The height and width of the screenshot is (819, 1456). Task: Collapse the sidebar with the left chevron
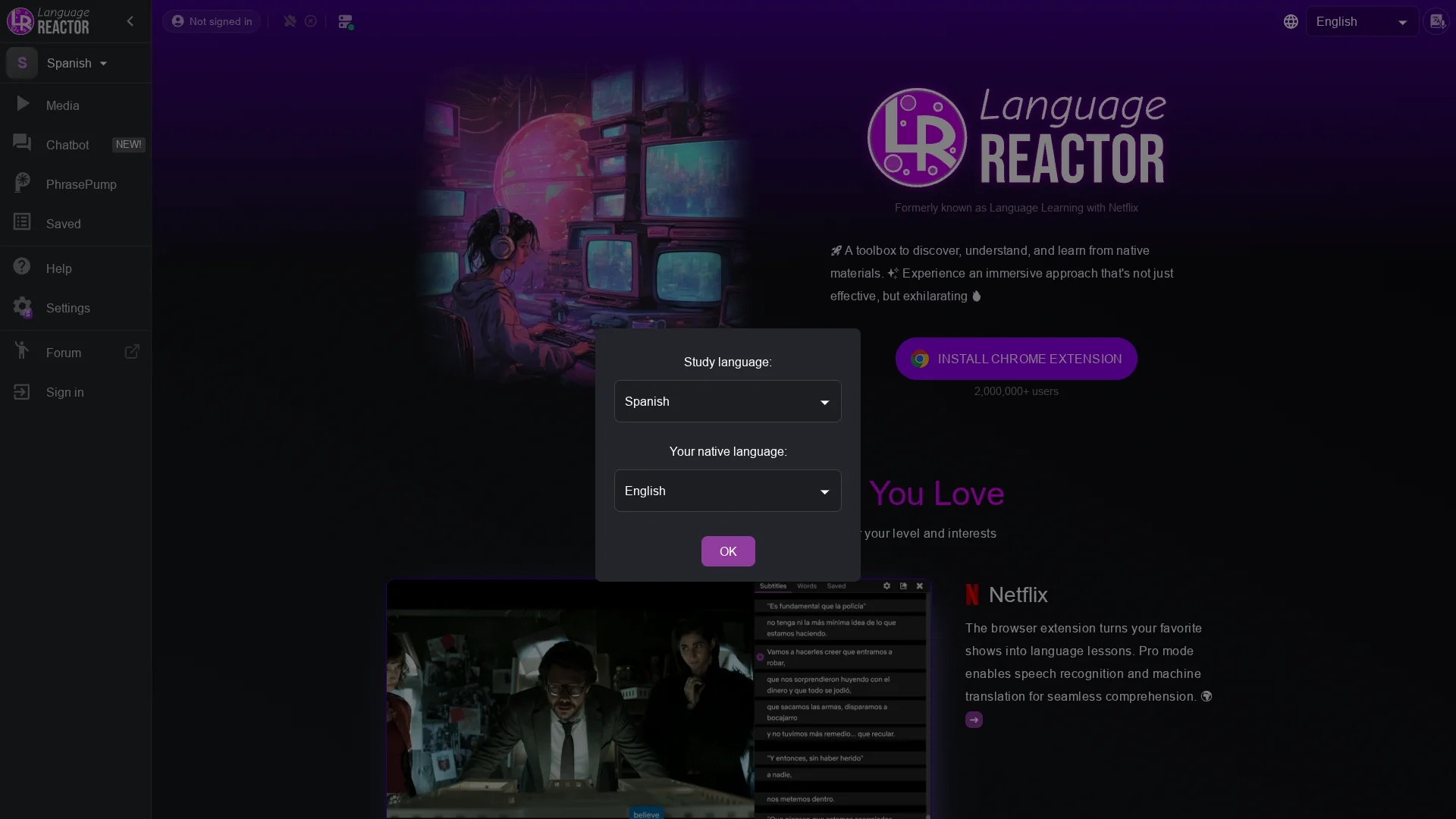130,21
